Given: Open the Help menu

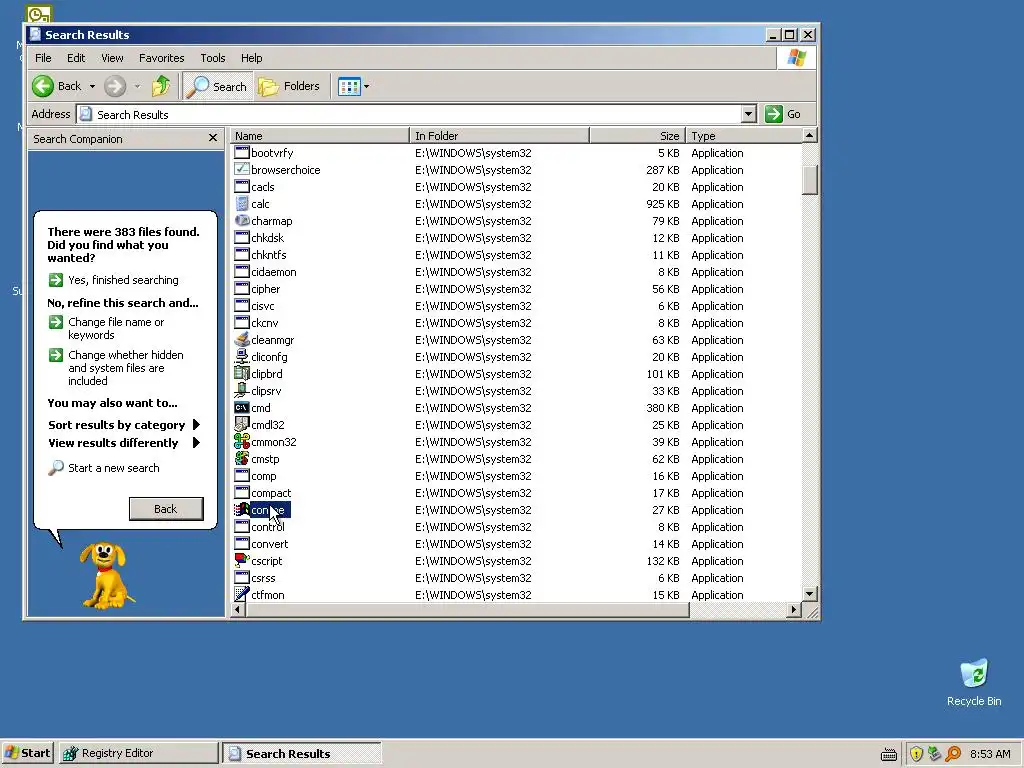Looking at the screenshot, I should [x=251, y=58].
